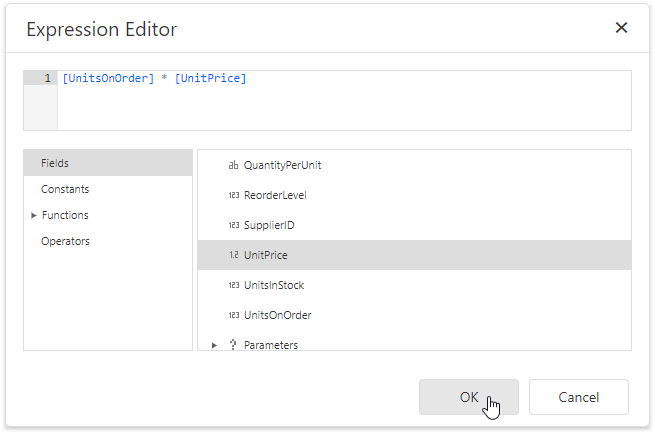Click the integer icon next to ReorderLevel

coord(233,195)
